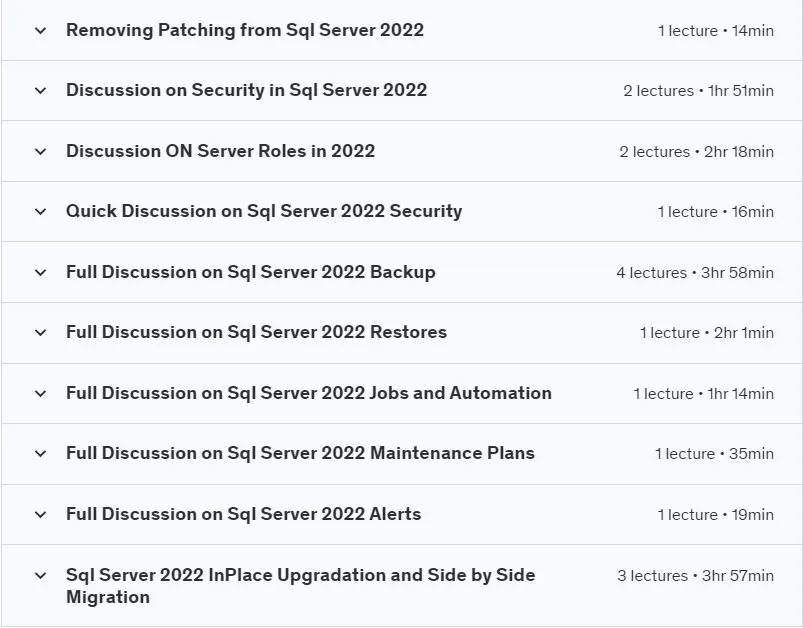803x628 pixels.
Task: Click the 2 lectures 2hr 18min label
Action: point(696,152)
